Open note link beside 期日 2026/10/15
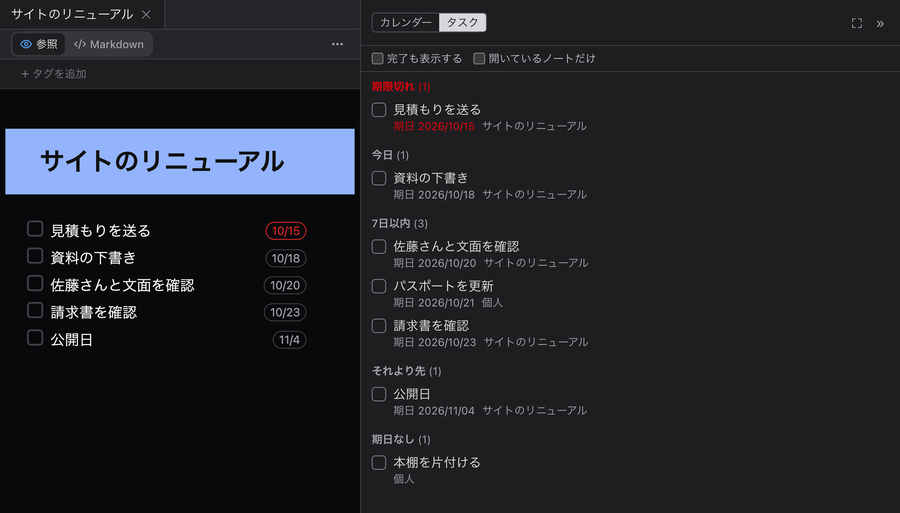This screenshot has width=900, height=513. (534, 126)
